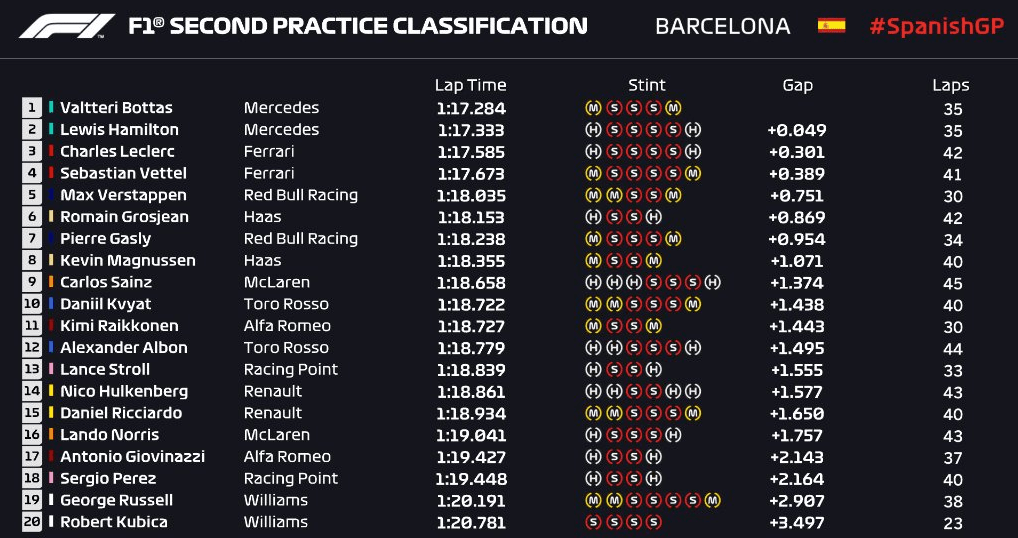Click the first medium tyre icon in Bottas's stint

593,108
